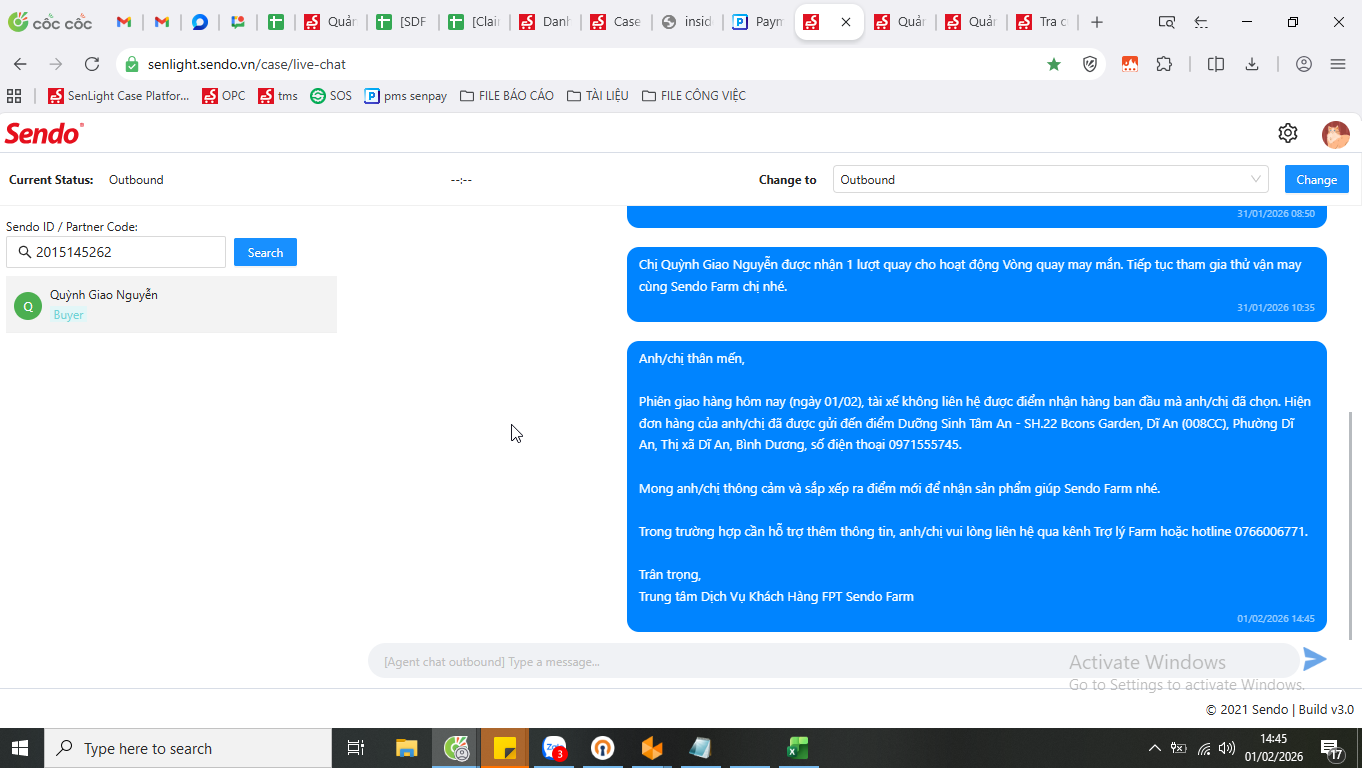Open the SOS bookmark
The width and height of the screenshot is (1362, 768).
point(331,96)
